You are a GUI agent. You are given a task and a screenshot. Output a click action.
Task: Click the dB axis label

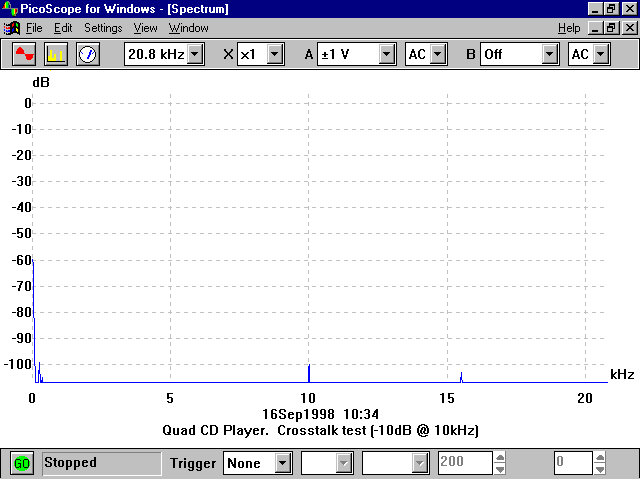pyautogui.click(x=41, y=82)
